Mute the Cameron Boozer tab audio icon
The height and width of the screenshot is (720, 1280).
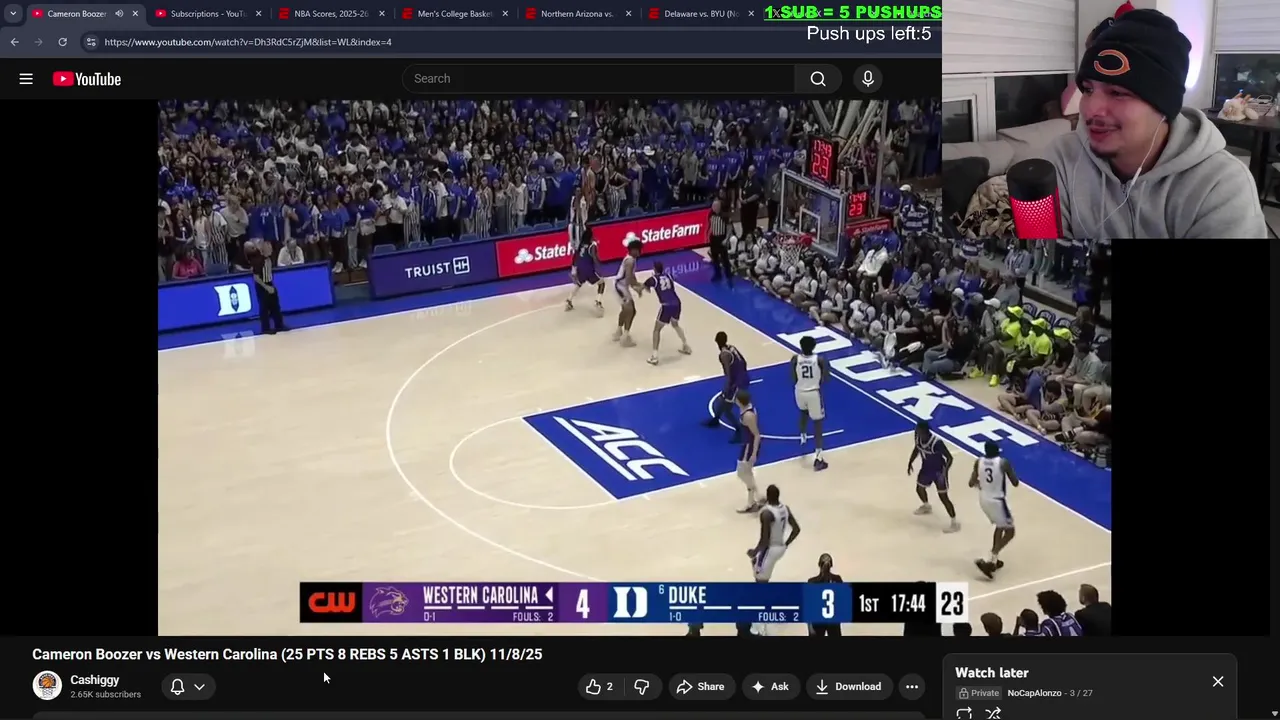tap(119, 14)
